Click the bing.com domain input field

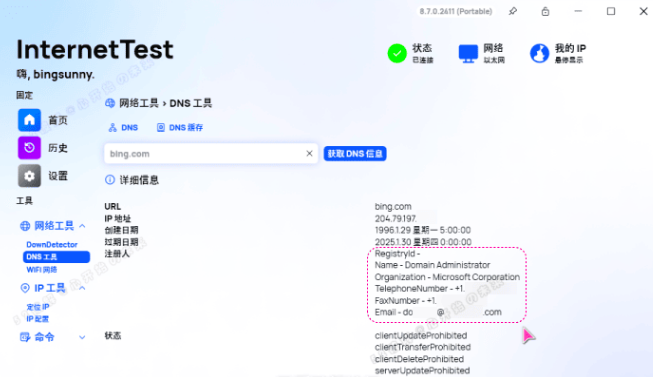click(x=204, y=154)
